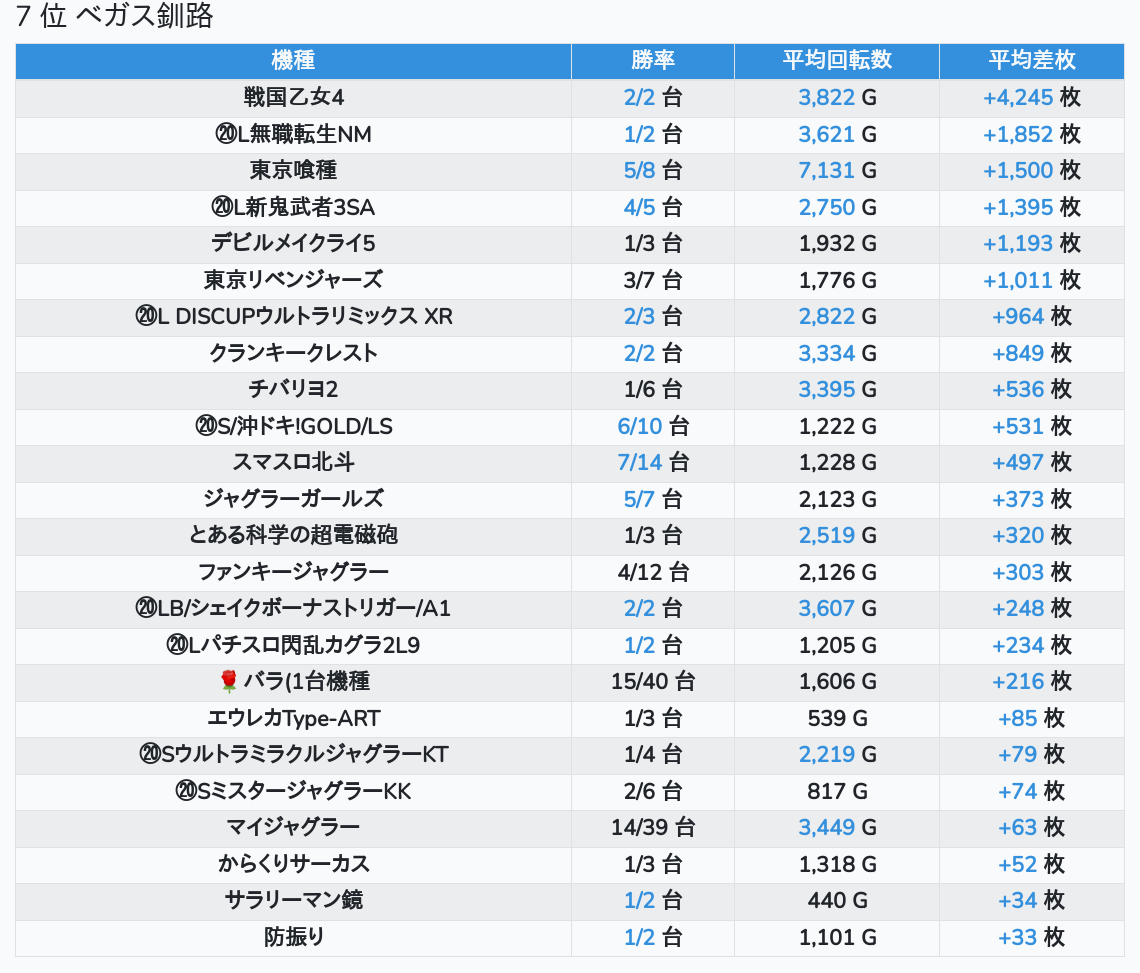The image size is (1140, 973).
Task: Click the 7,131 G average spins value
Action: [837, 170]
